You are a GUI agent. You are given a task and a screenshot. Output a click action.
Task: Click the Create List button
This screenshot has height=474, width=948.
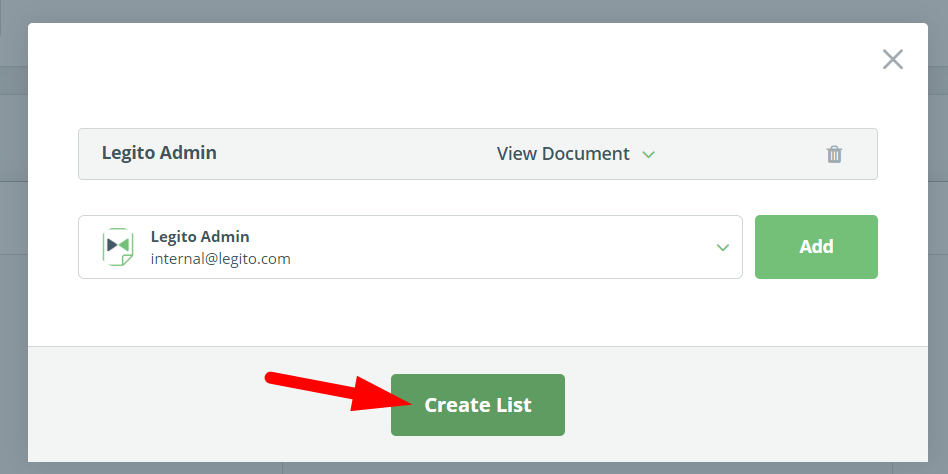point(478,404)
